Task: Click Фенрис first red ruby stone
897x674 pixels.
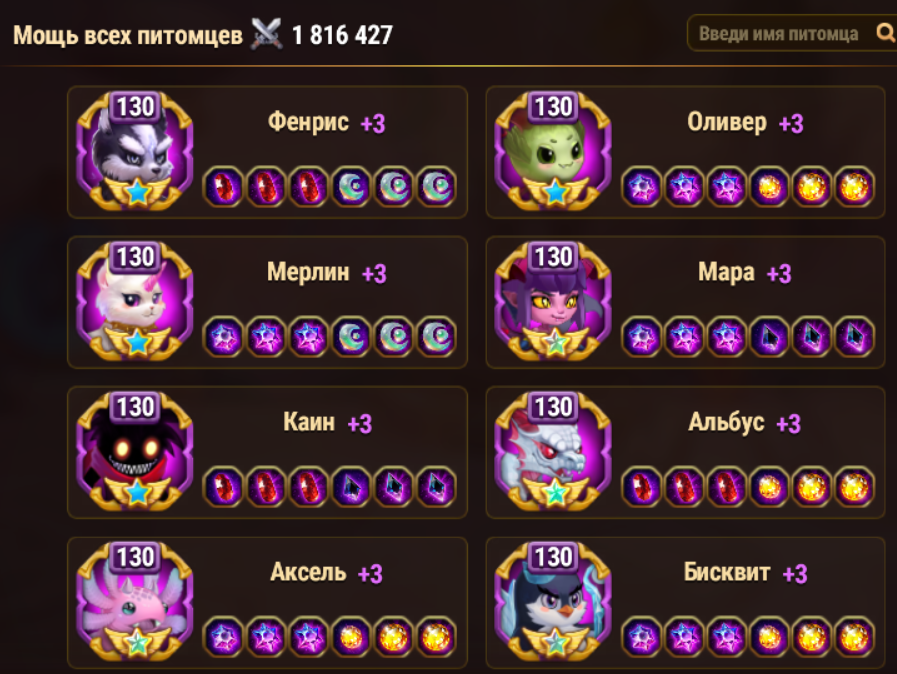Action: pyautogui.click(x=223, y=187)
